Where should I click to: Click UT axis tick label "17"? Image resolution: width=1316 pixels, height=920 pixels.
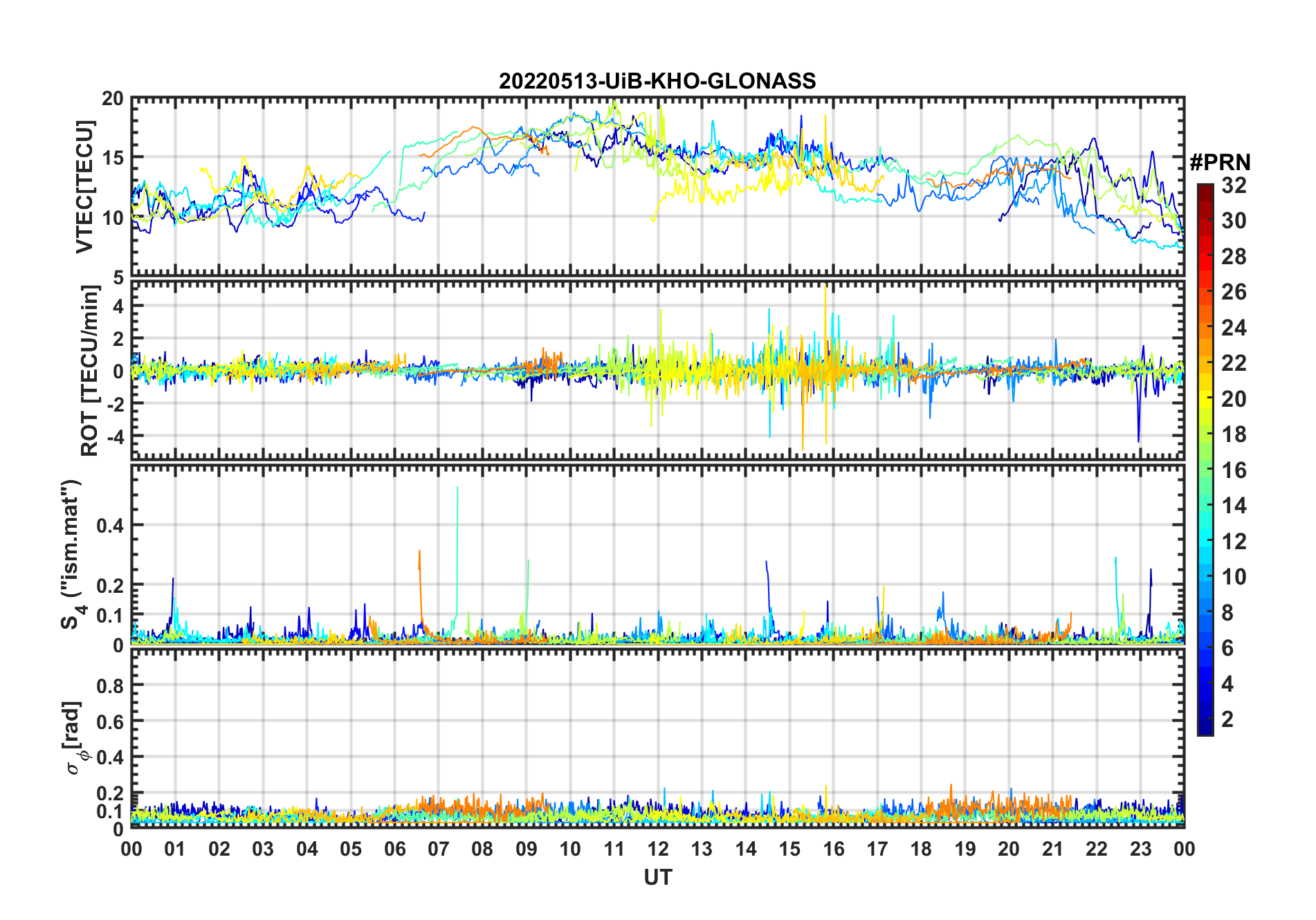point(877,849)
